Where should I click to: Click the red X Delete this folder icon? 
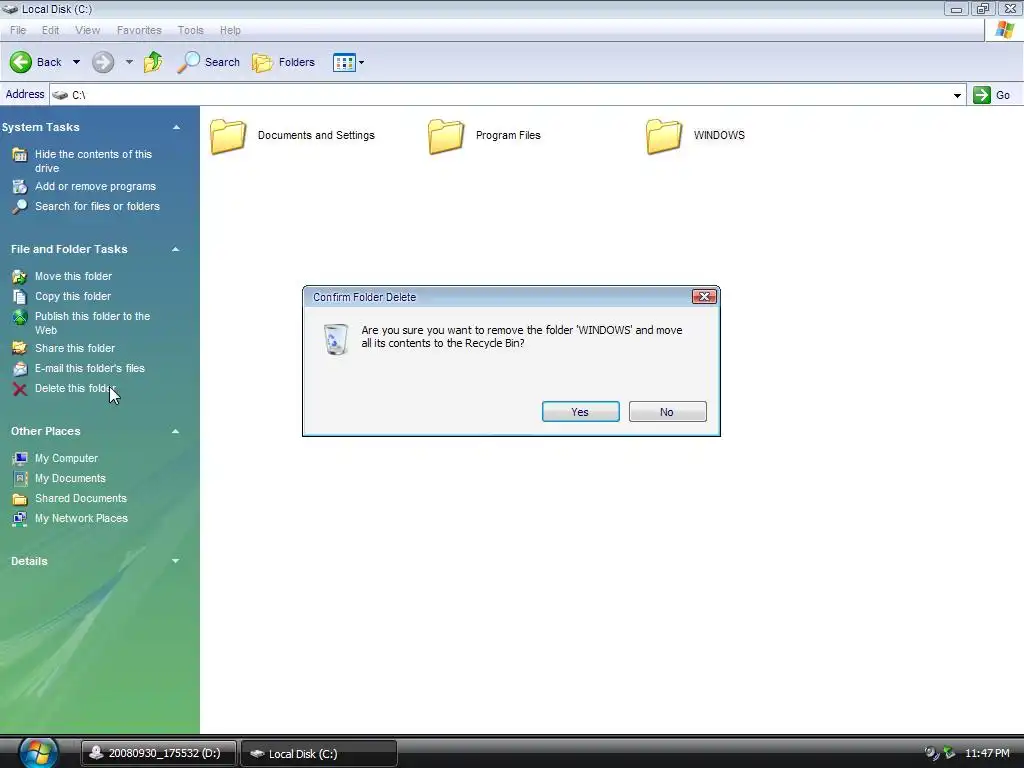(20, 389)
